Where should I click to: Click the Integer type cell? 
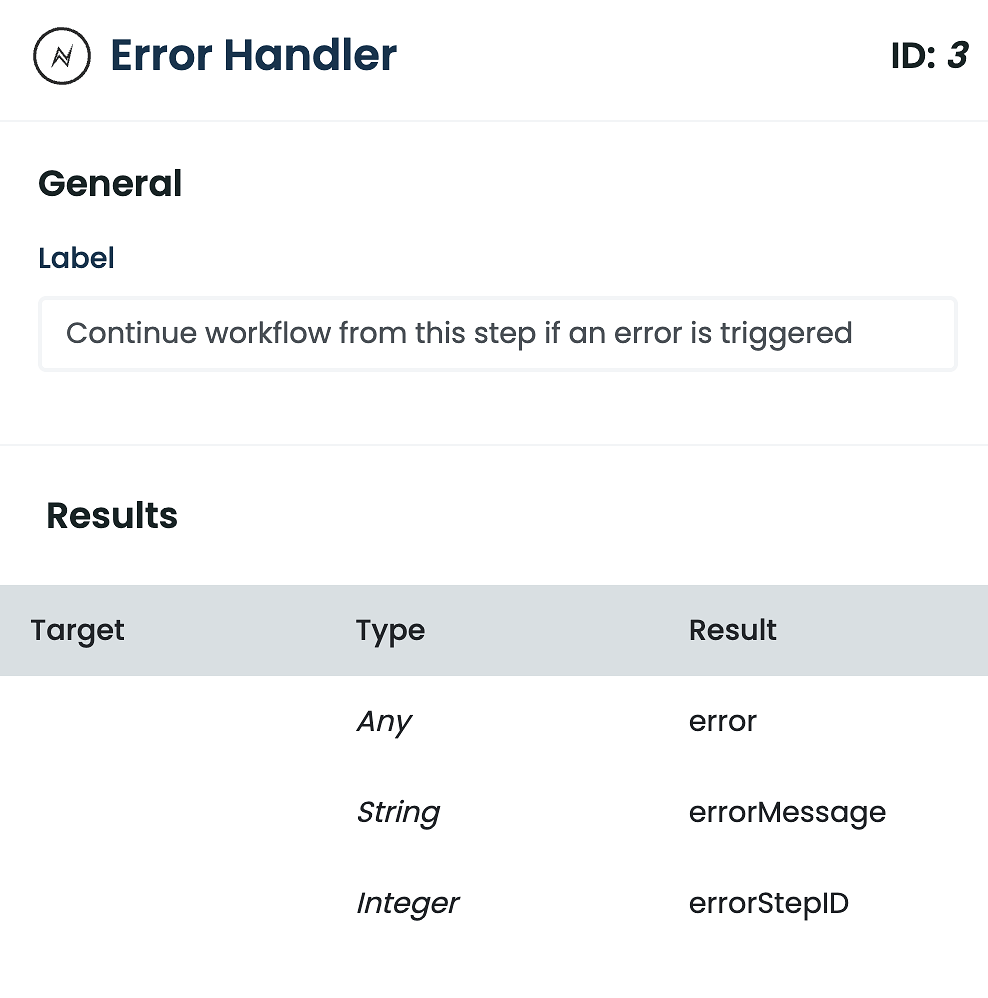(408, 903)
